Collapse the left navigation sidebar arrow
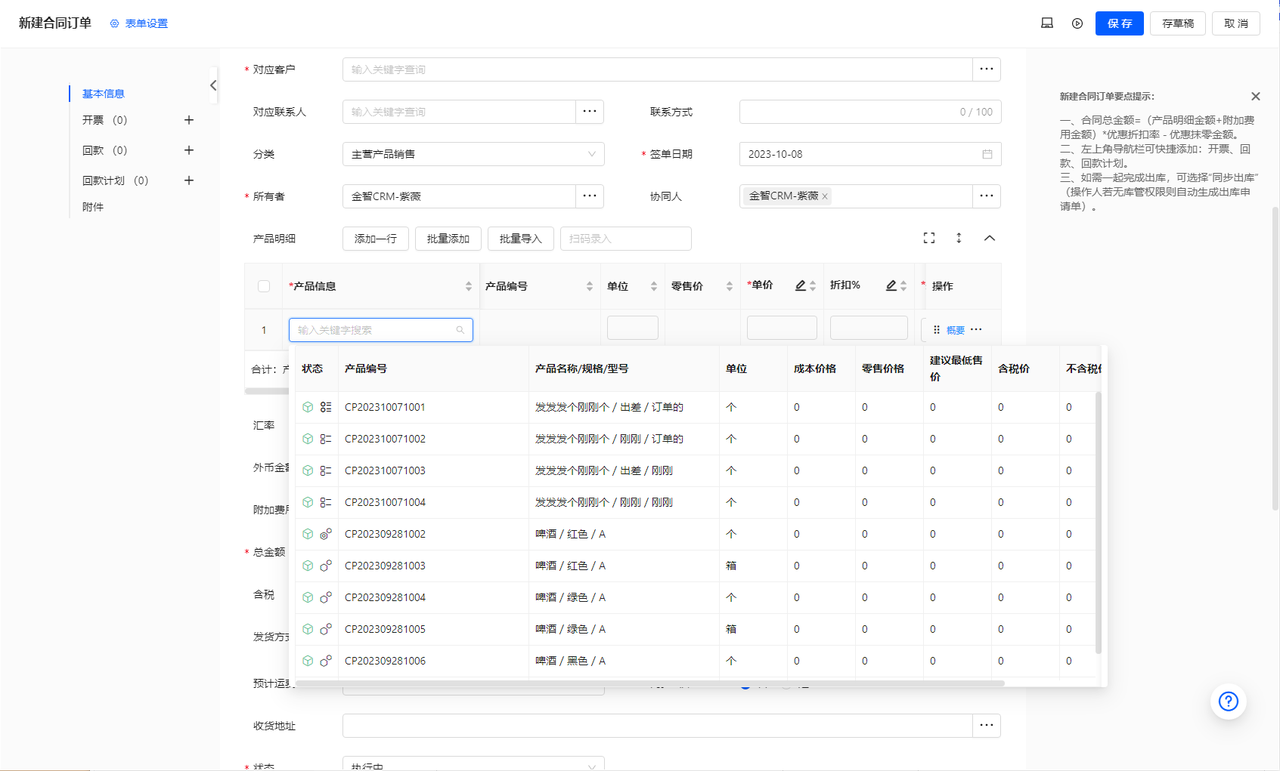 click(213, 86)
